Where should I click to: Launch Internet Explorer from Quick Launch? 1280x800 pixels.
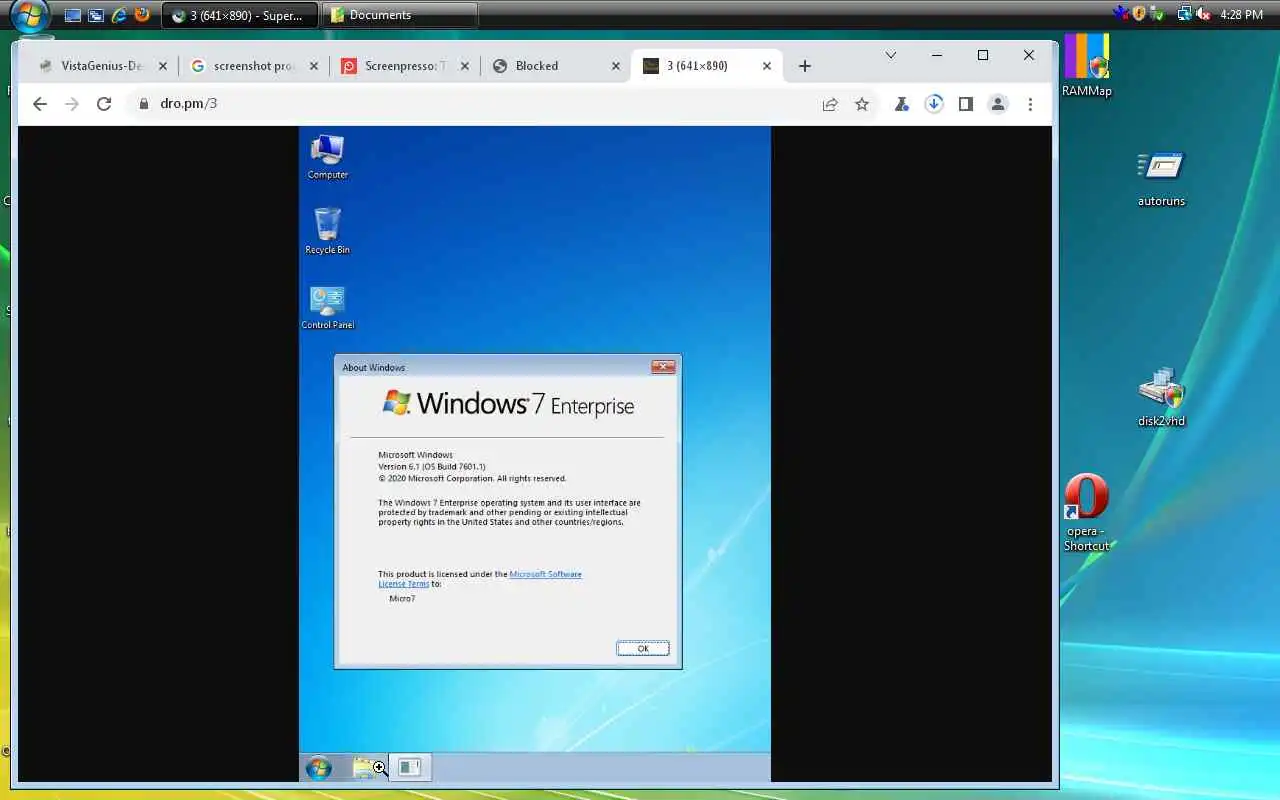(x=119, y=15)
